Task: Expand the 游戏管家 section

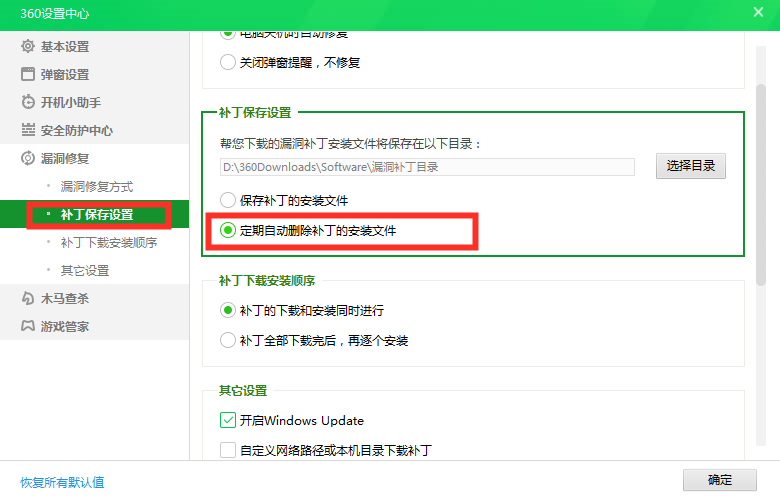Action: pyautogui.click(x=95, y=326)
